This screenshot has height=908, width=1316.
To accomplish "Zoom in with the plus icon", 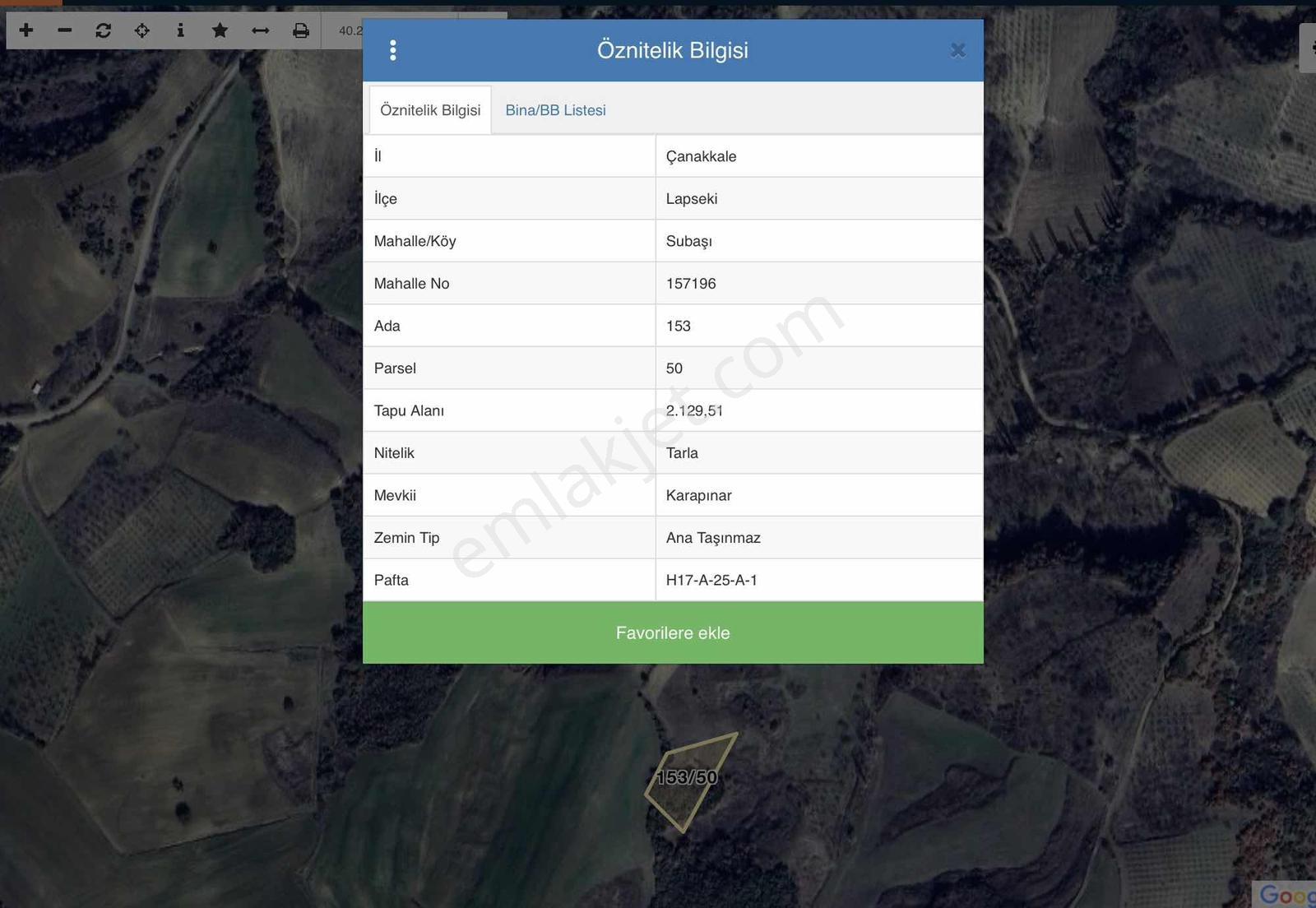I will 26,30.
